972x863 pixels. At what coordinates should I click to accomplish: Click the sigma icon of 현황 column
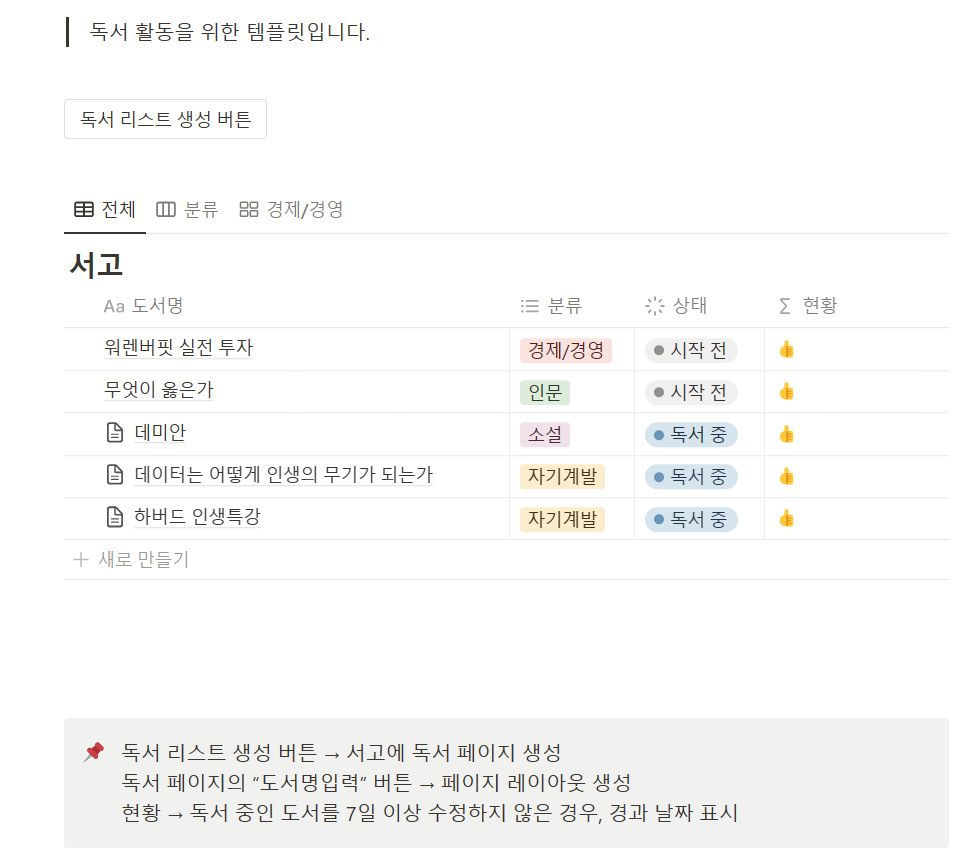[785, 306]
